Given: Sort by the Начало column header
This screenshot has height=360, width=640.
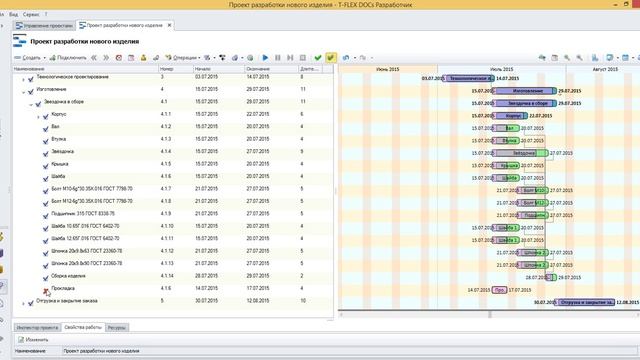Looking at the screenshot, I should pyautogui.click(x=219, y=69).
